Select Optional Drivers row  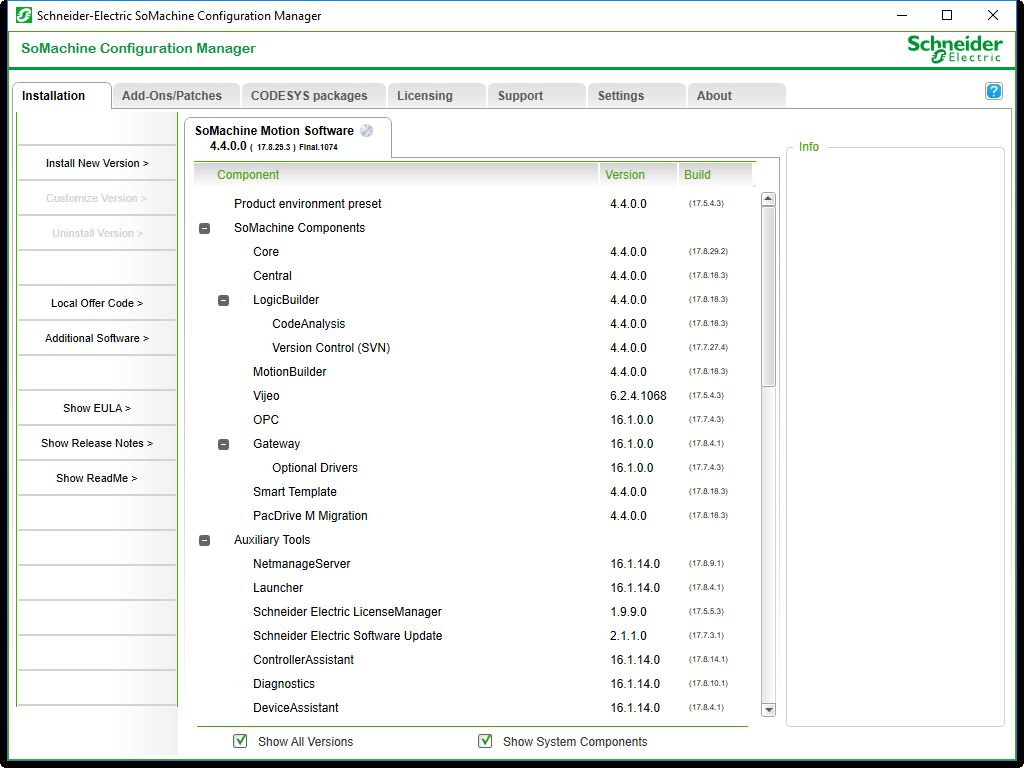point(475,468)
